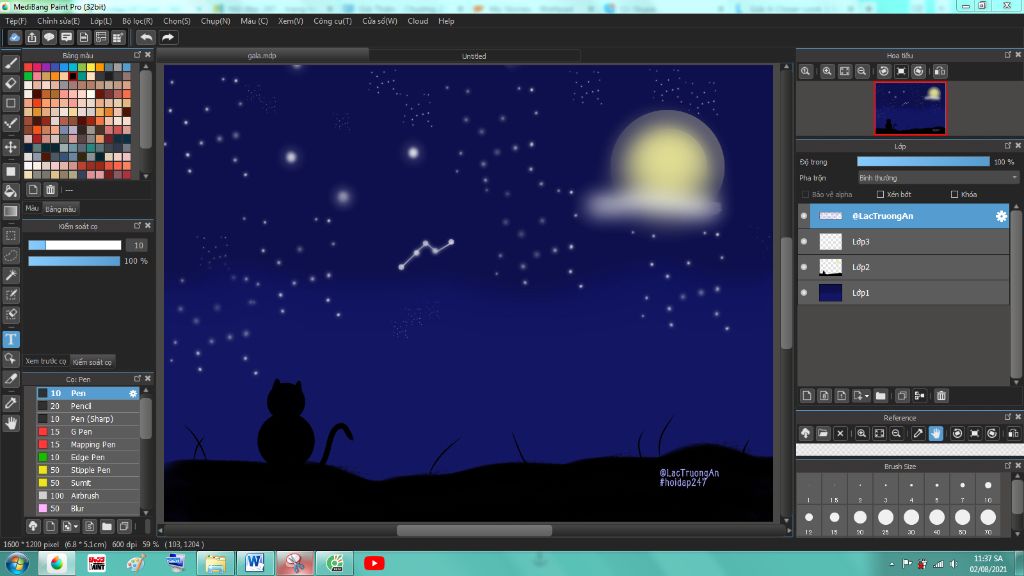
Task: Select the Text tool
Action: [10, 340]
